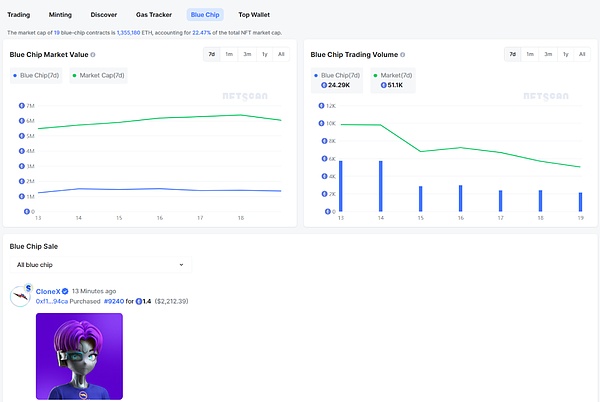
Task: Open the CloneX collection link
Action: (48, 292)
